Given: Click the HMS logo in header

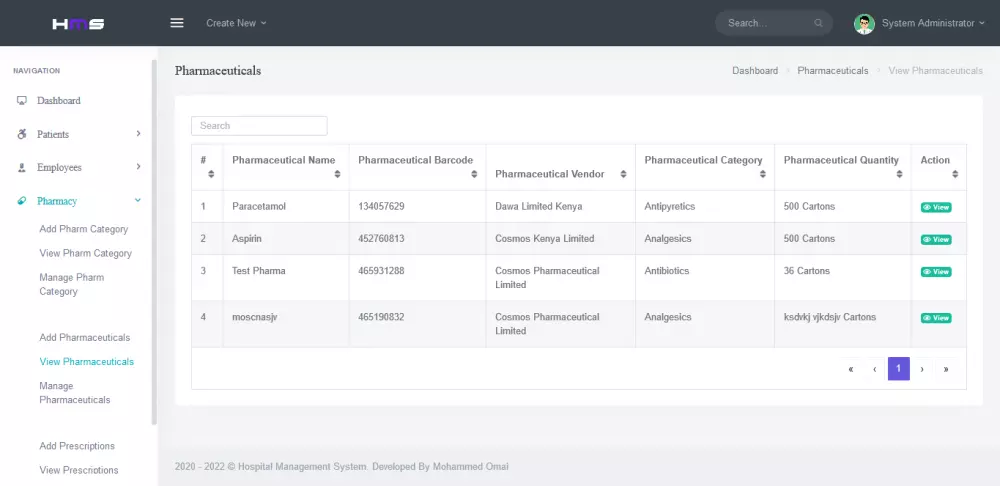Looking at the screenshot, I should coord(78,23).
